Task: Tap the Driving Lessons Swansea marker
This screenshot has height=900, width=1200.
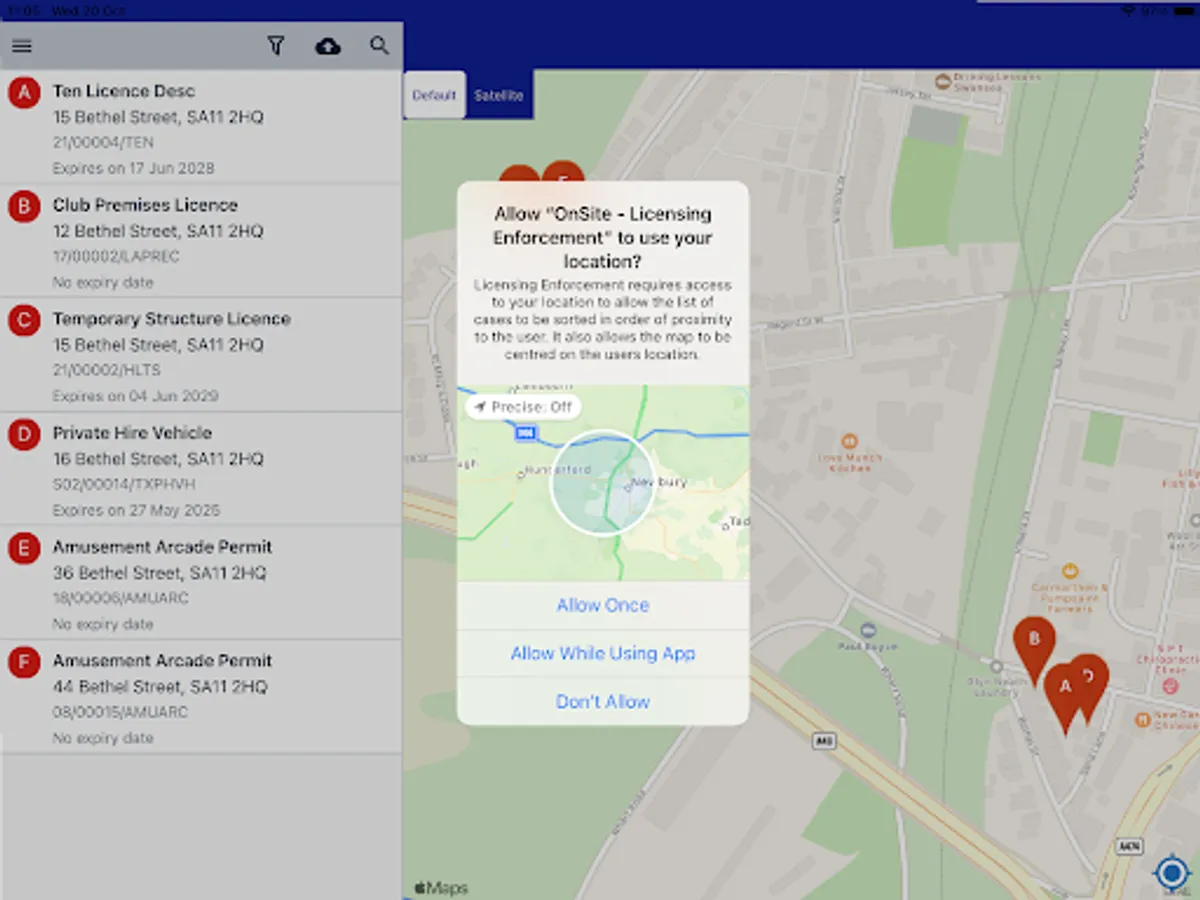Action: click(x=942, y=81)
